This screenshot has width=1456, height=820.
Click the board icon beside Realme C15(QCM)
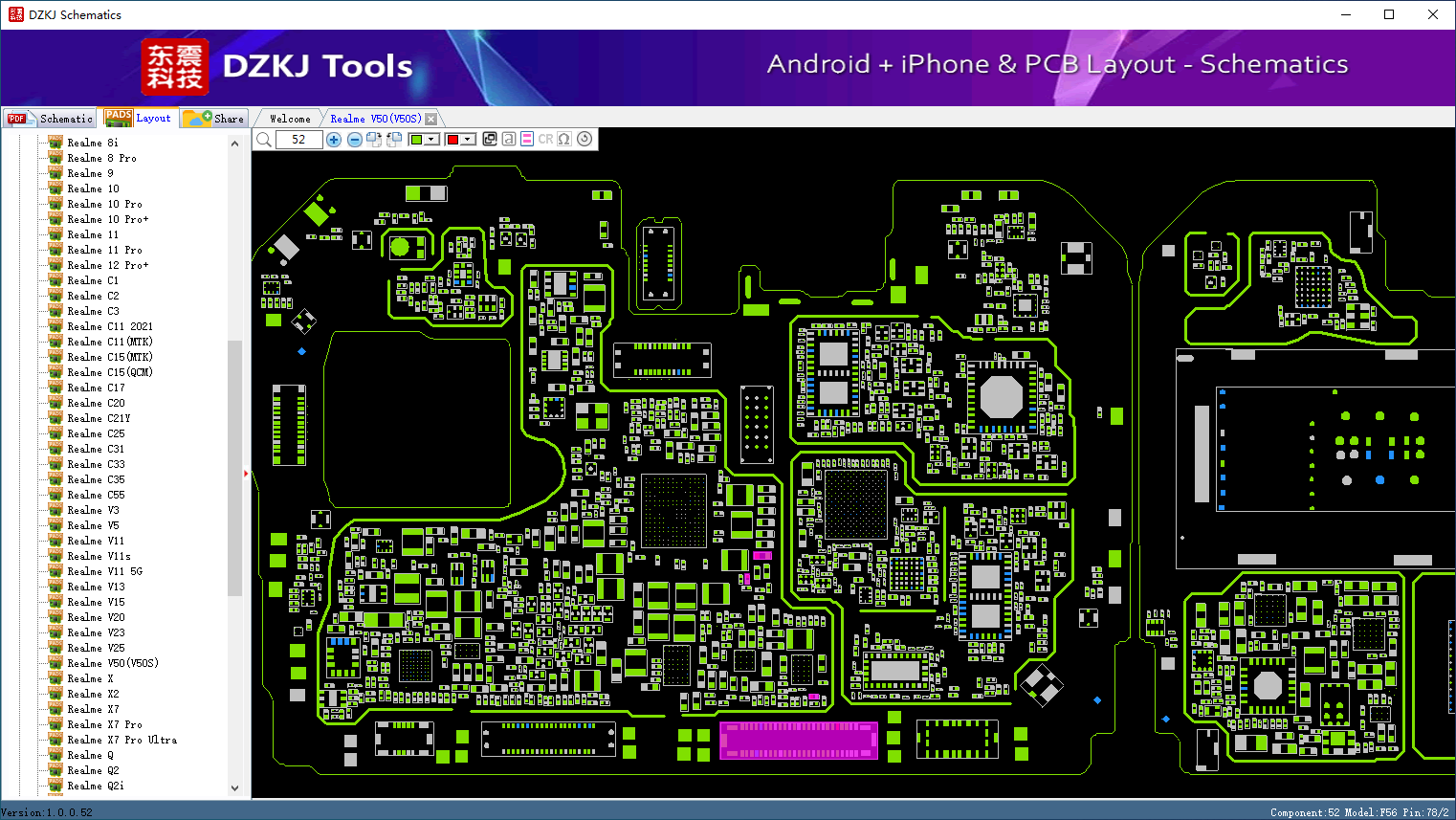(x=55, y=372)
